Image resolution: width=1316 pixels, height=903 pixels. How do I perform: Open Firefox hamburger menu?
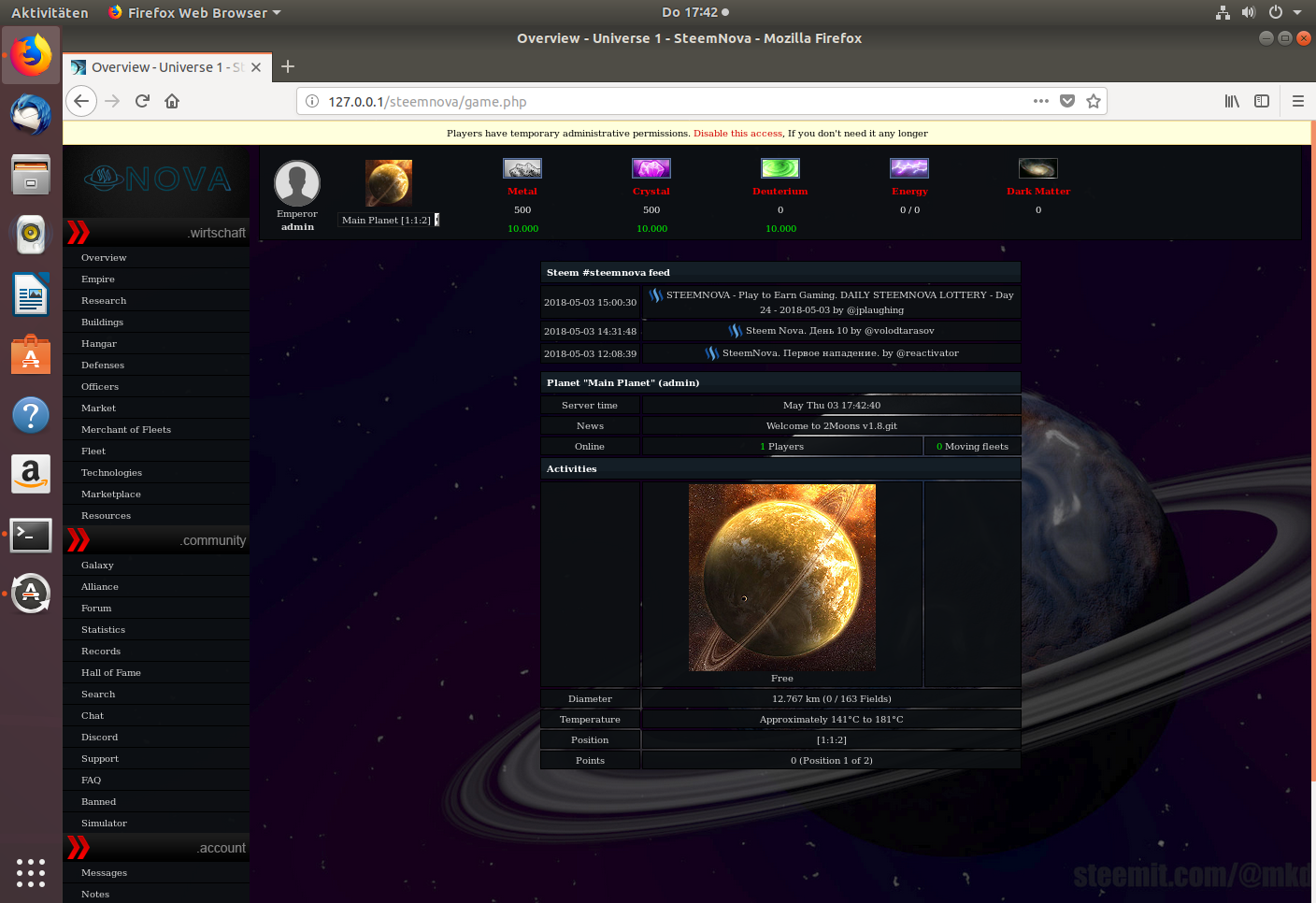pyautogui.click(x=1297, y=101)
